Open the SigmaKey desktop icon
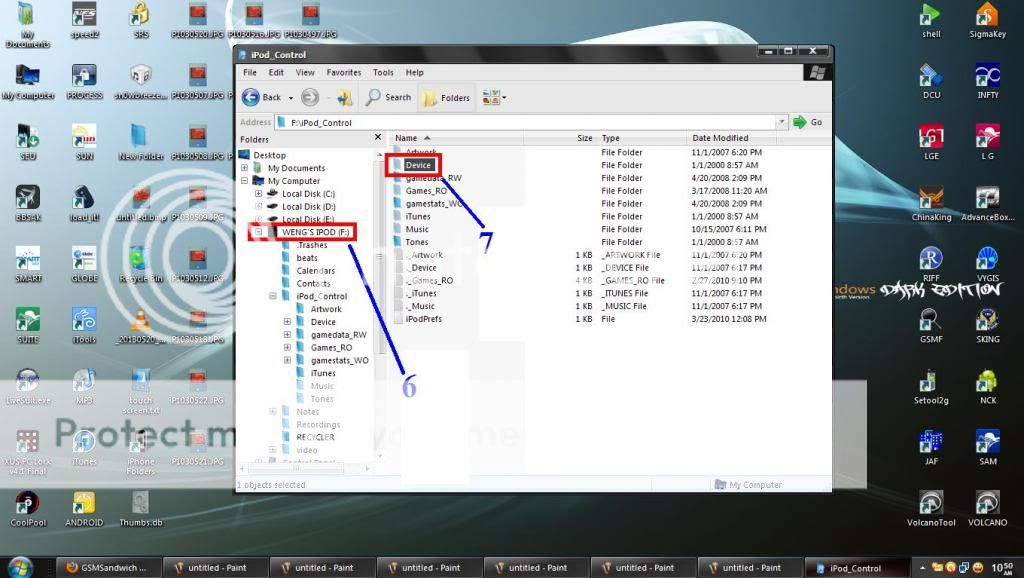The height and width of the screenshot is (578, 1024). [x=987, y=19]
